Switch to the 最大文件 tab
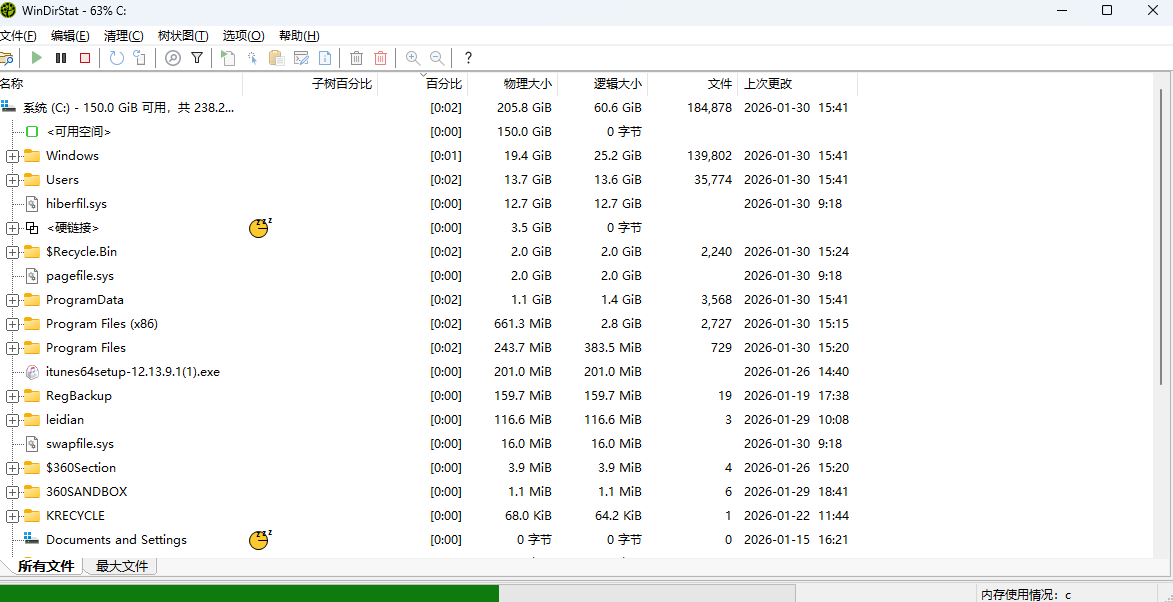The height and width of the screenshot is (602, 1173). 121,566
